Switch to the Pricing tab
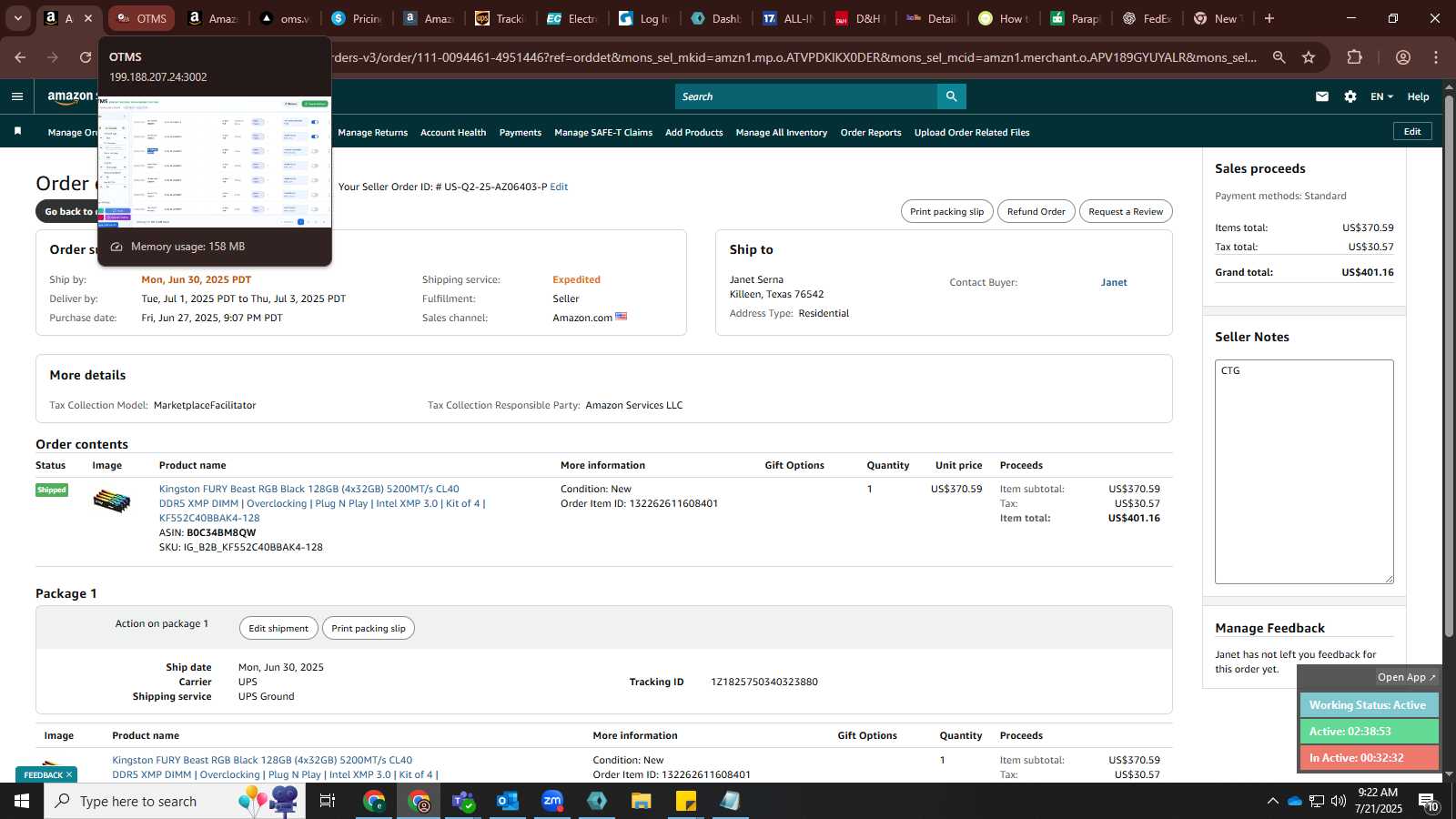 (359, 18)
